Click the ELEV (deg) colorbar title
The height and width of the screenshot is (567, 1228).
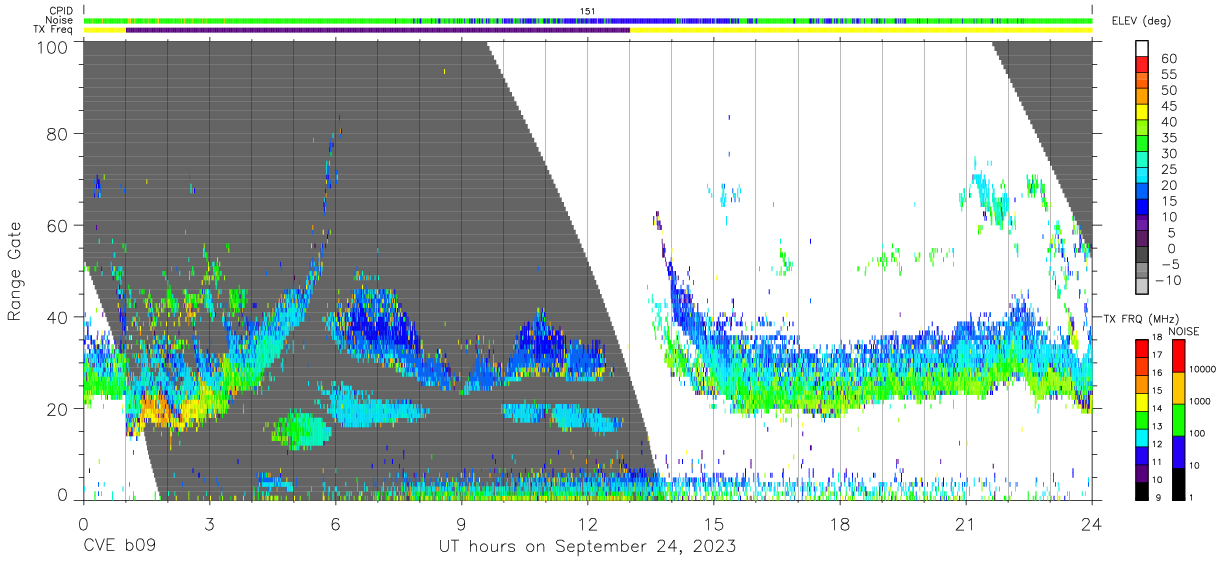1139,20
